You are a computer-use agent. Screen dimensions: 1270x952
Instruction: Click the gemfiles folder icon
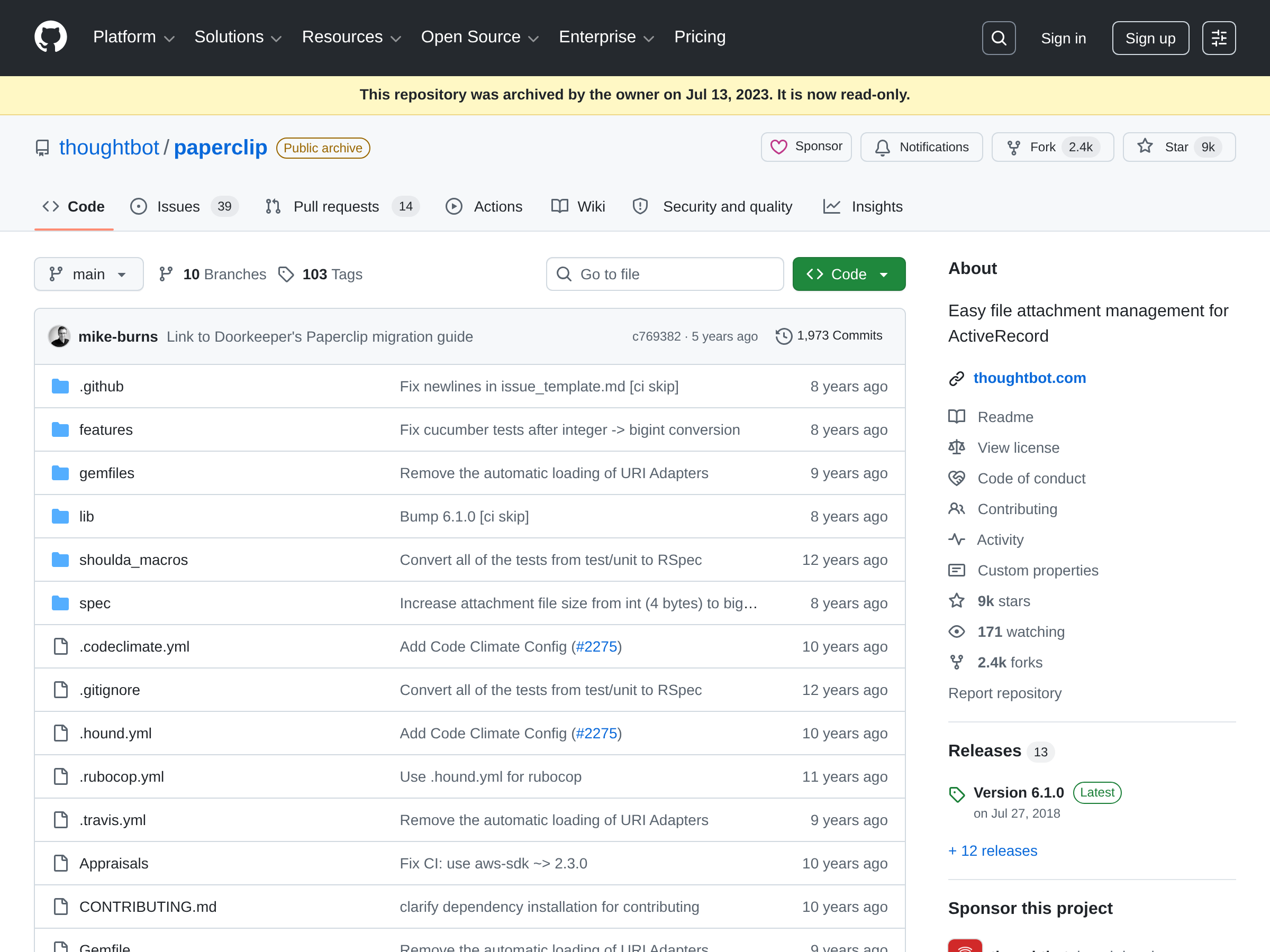60,473
